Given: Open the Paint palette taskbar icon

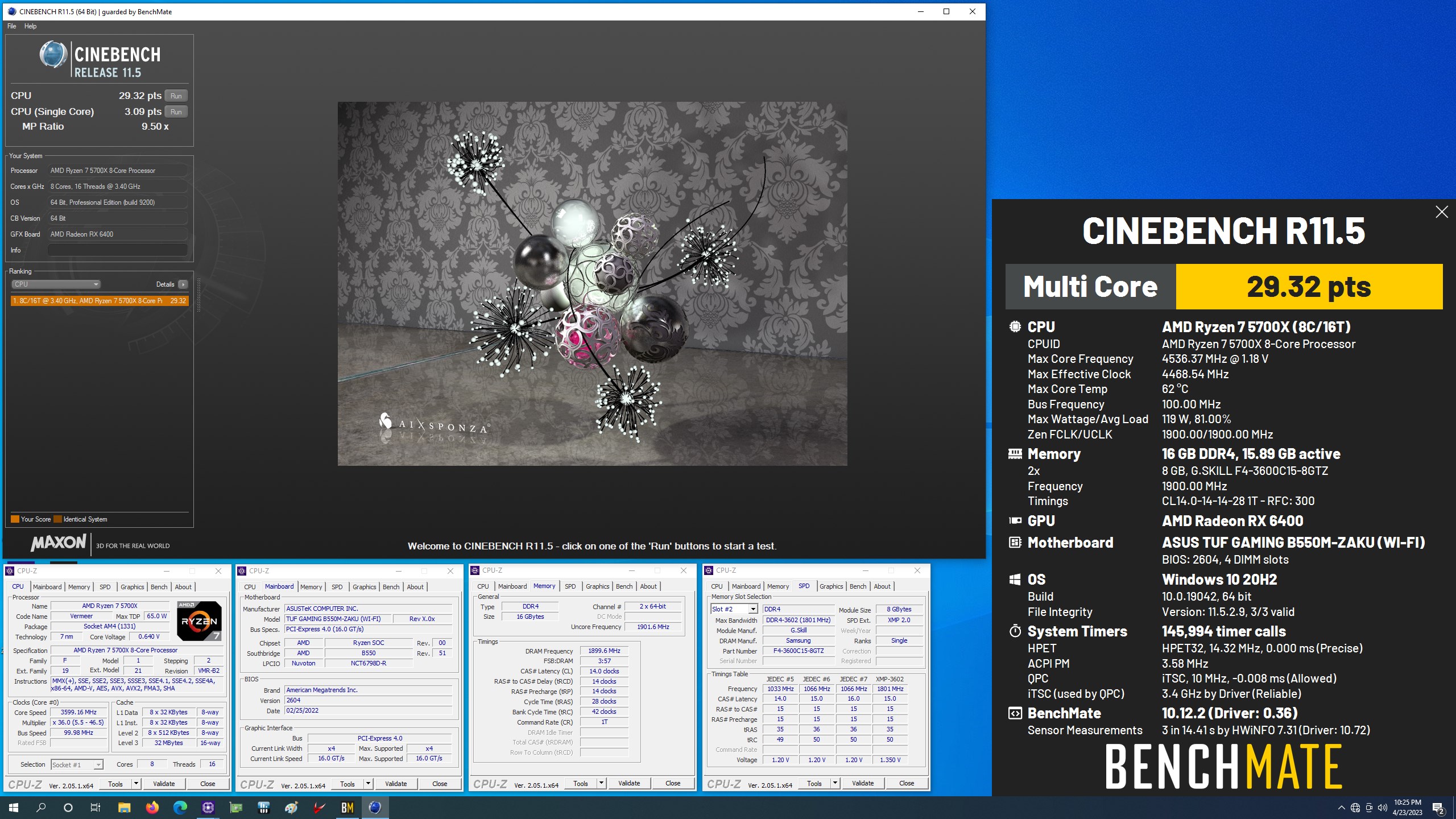Looking at the screenshot, I should (291, 807).
